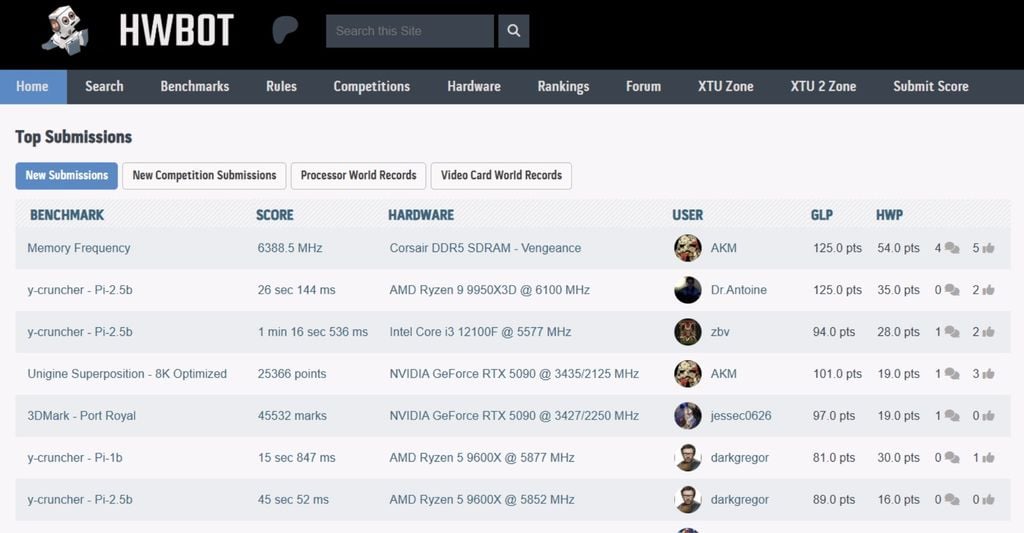This screenshot has width=1024, height=533.
Task: Open the Competitions nav item
Action: [x=372, y=86]
